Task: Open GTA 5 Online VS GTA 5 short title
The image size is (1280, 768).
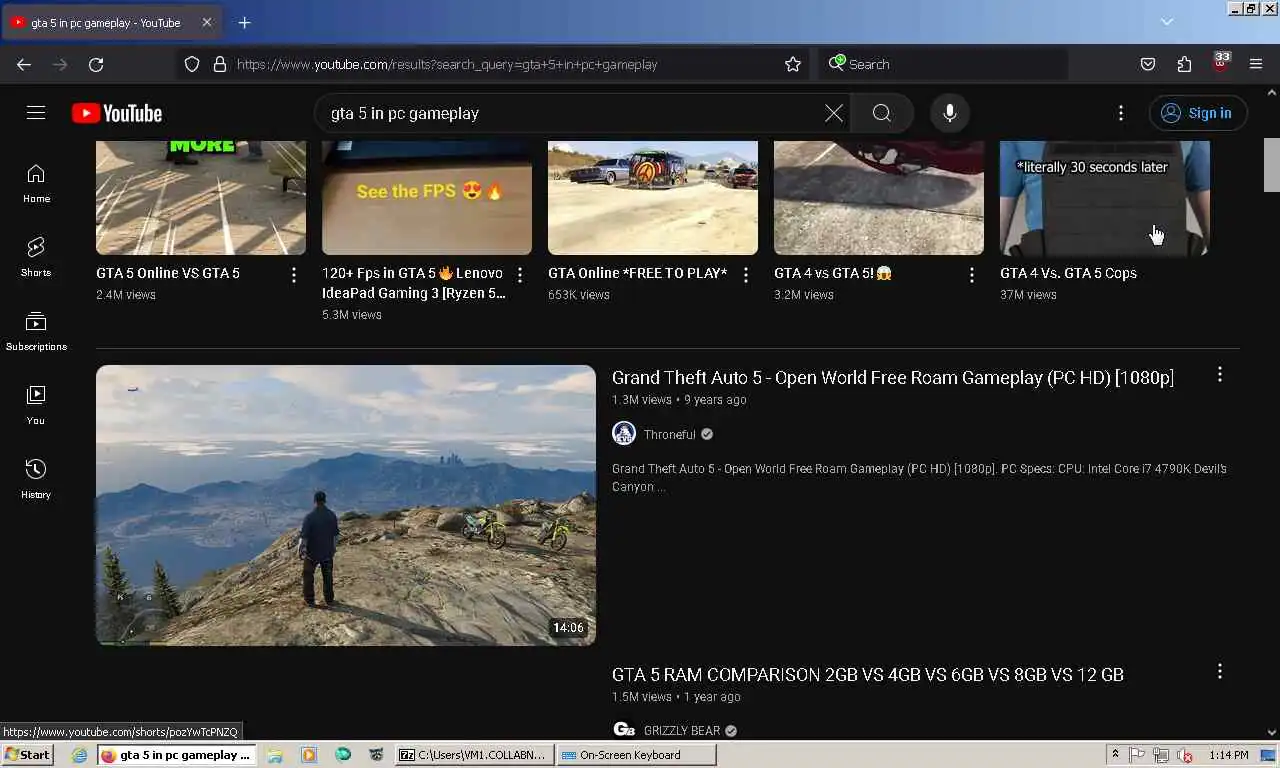Action: [168, 273]
